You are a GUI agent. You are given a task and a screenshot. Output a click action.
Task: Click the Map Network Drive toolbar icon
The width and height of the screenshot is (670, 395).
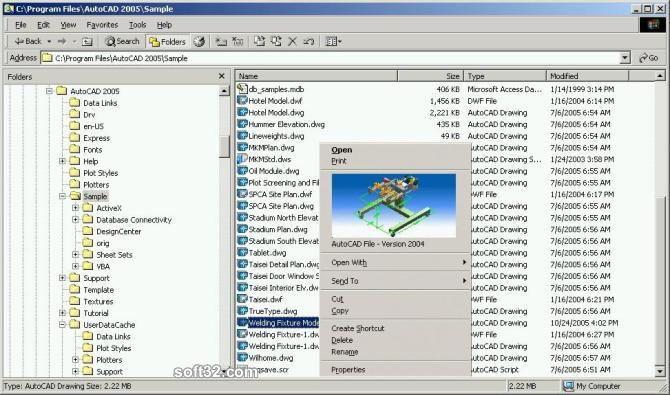click(221, 41)
